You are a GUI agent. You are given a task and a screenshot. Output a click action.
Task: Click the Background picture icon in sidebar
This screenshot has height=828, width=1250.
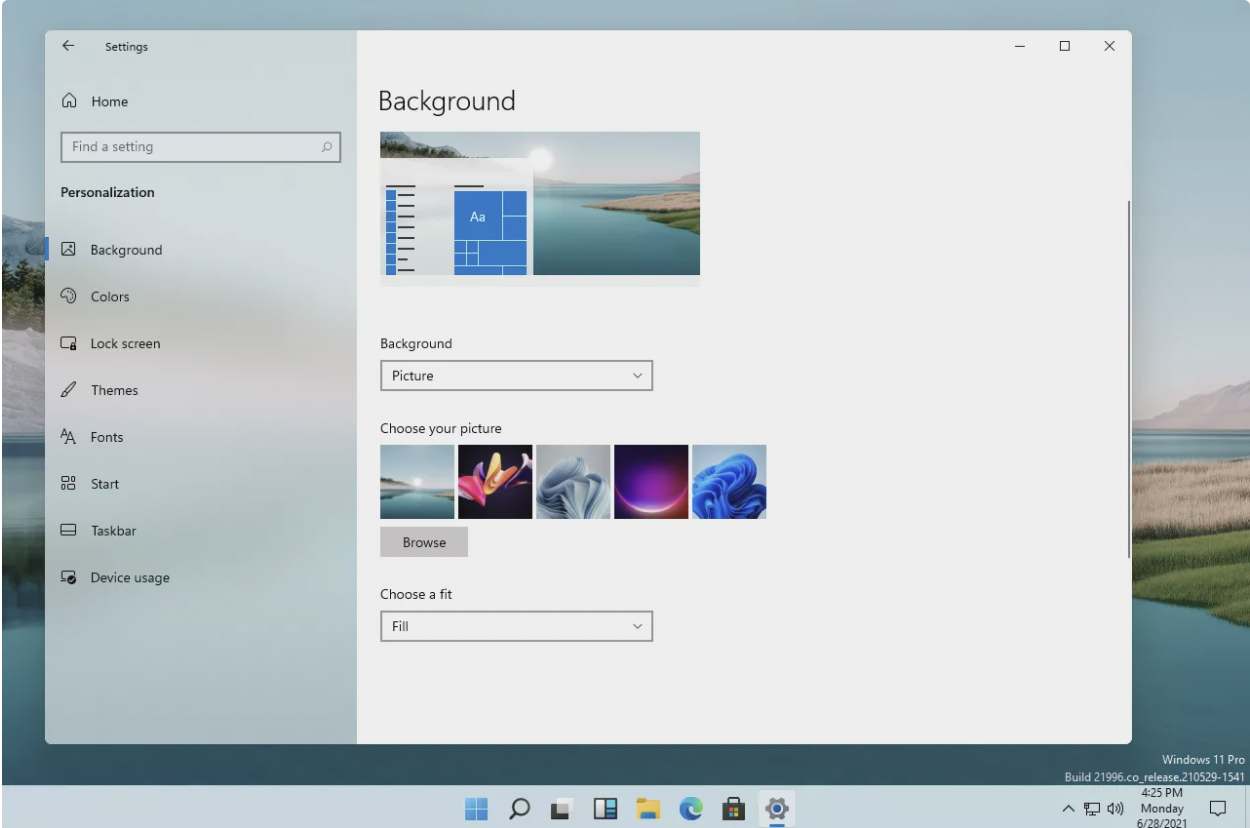click(x=68, y=250)
